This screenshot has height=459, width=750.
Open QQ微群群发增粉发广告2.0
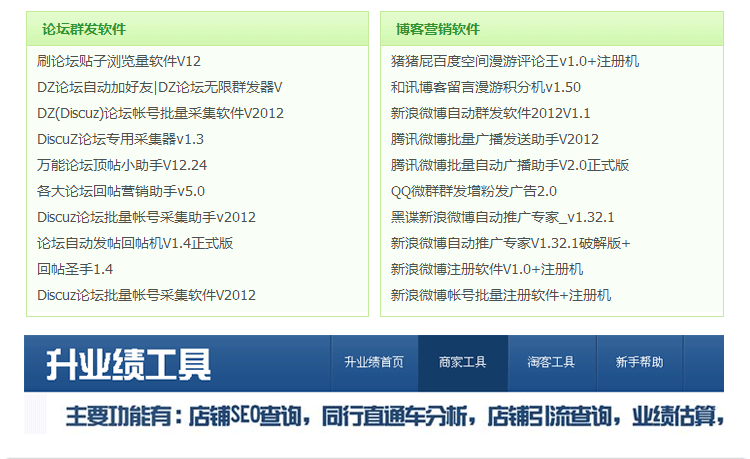coord(473,191)
